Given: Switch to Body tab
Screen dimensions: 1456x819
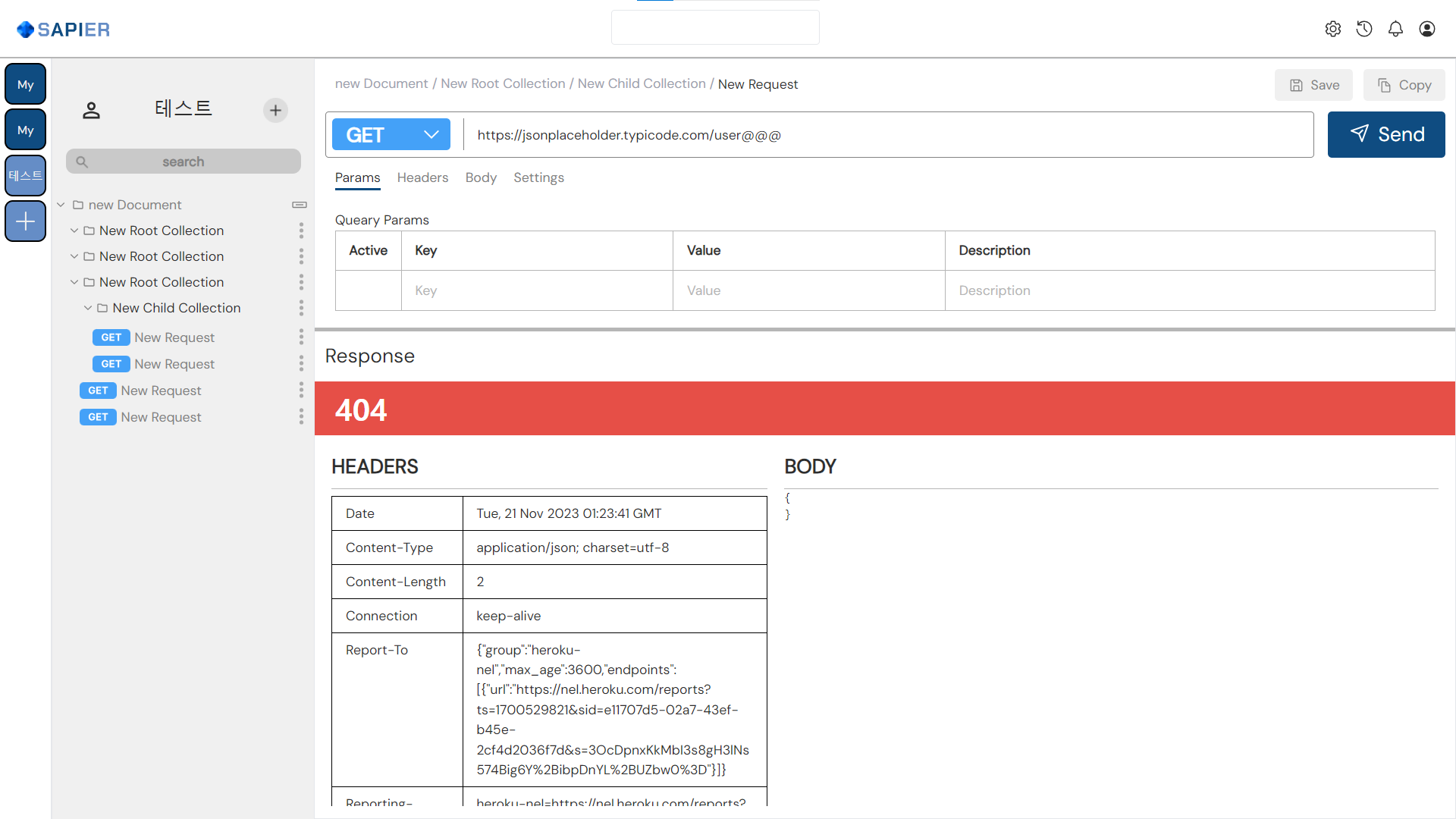Looking at the screenshot, I should click(x=481, y=178).
